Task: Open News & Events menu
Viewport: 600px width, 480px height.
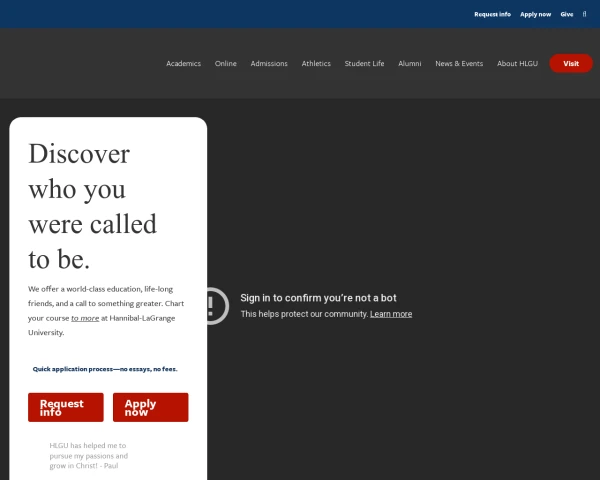Action: point(459,64)
